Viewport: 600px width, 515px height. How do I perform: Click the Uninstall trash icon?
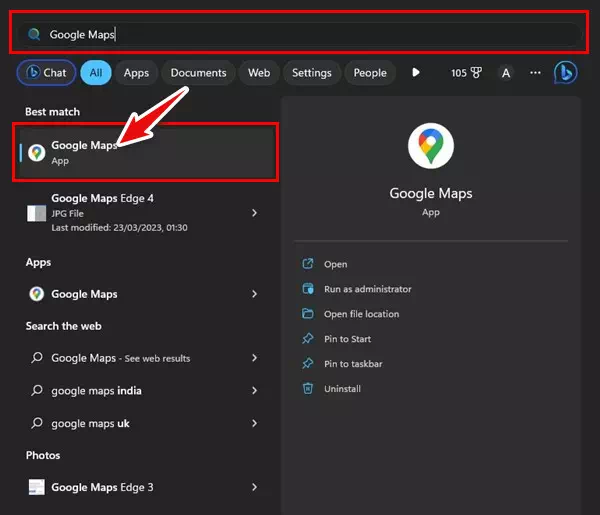tap(308, 388)
